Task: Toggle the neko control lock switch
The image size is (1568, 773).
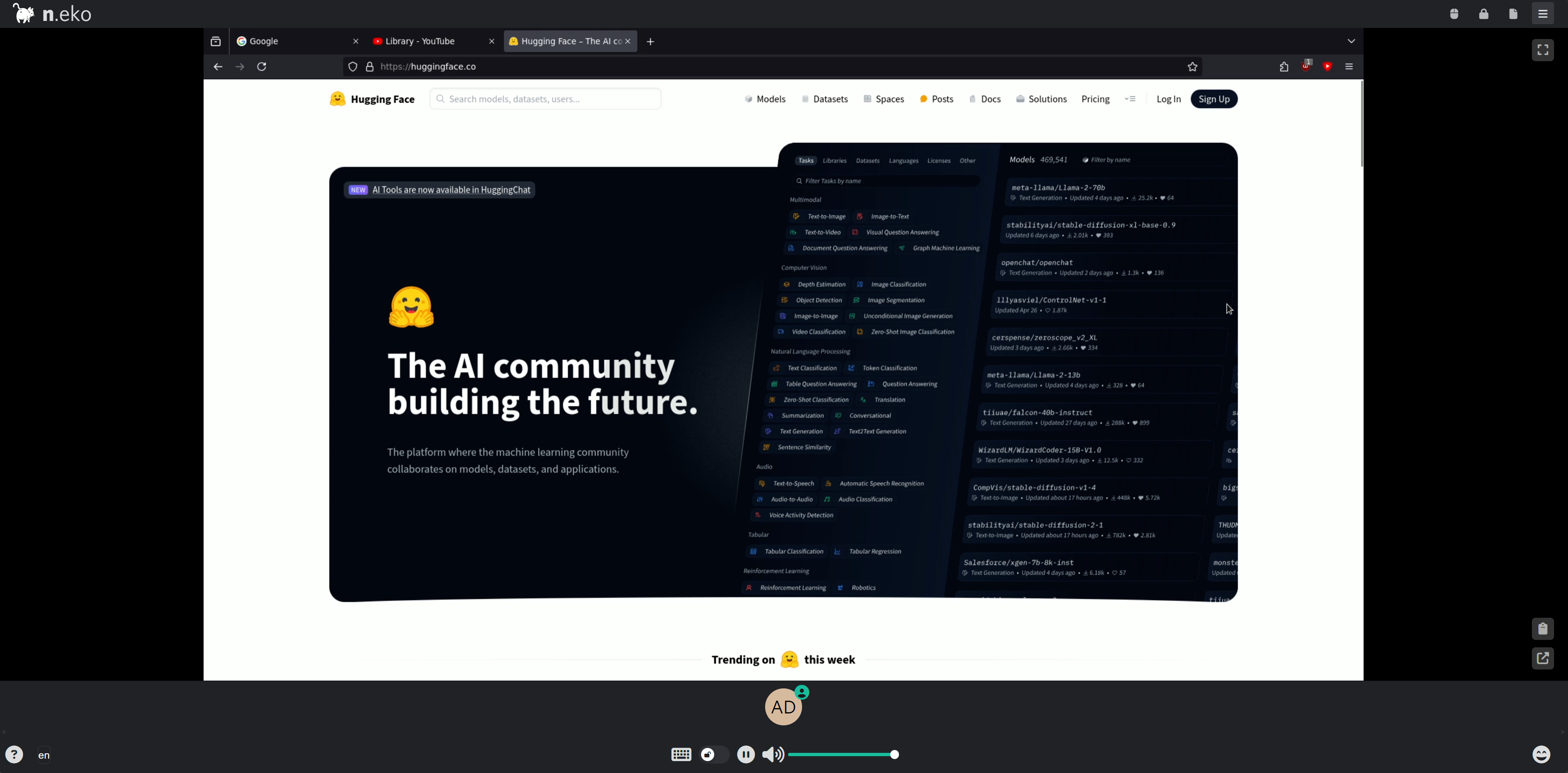Action: pos(715,755)
